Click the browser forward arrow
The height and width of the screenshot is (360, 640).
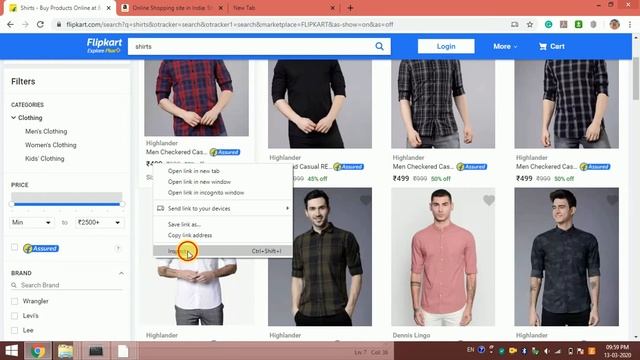tap(25, 24)
